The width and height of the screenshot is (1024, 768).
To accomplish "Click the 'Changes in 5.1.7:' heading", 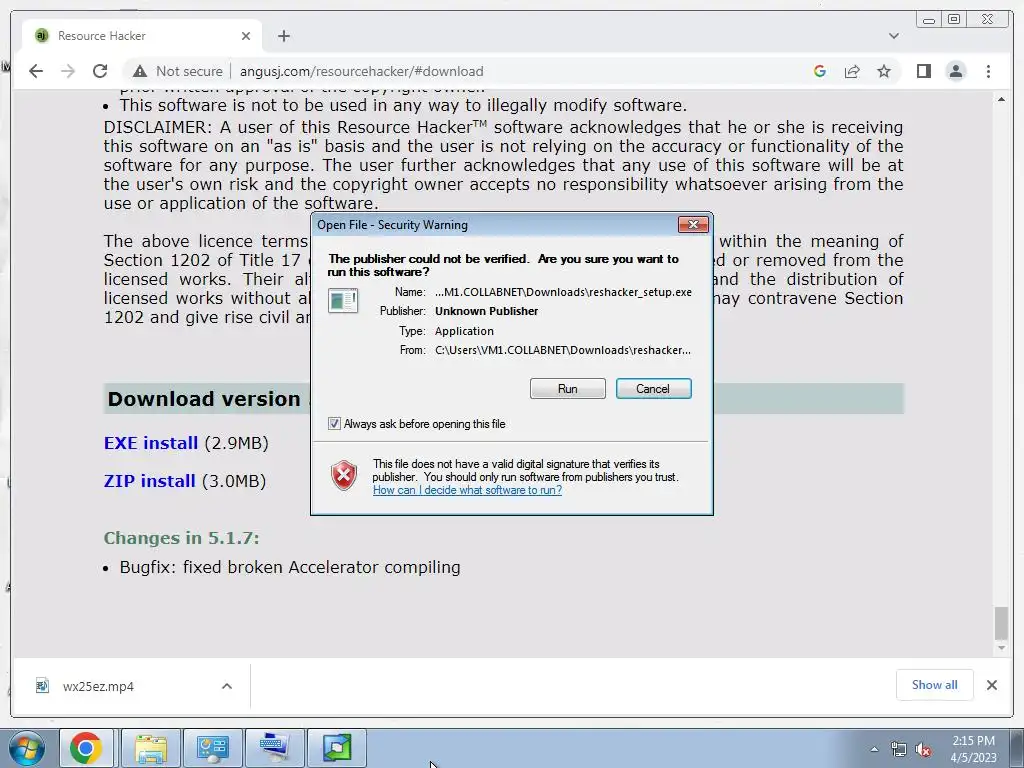I will pyautogui.click(x=182, y=538).
